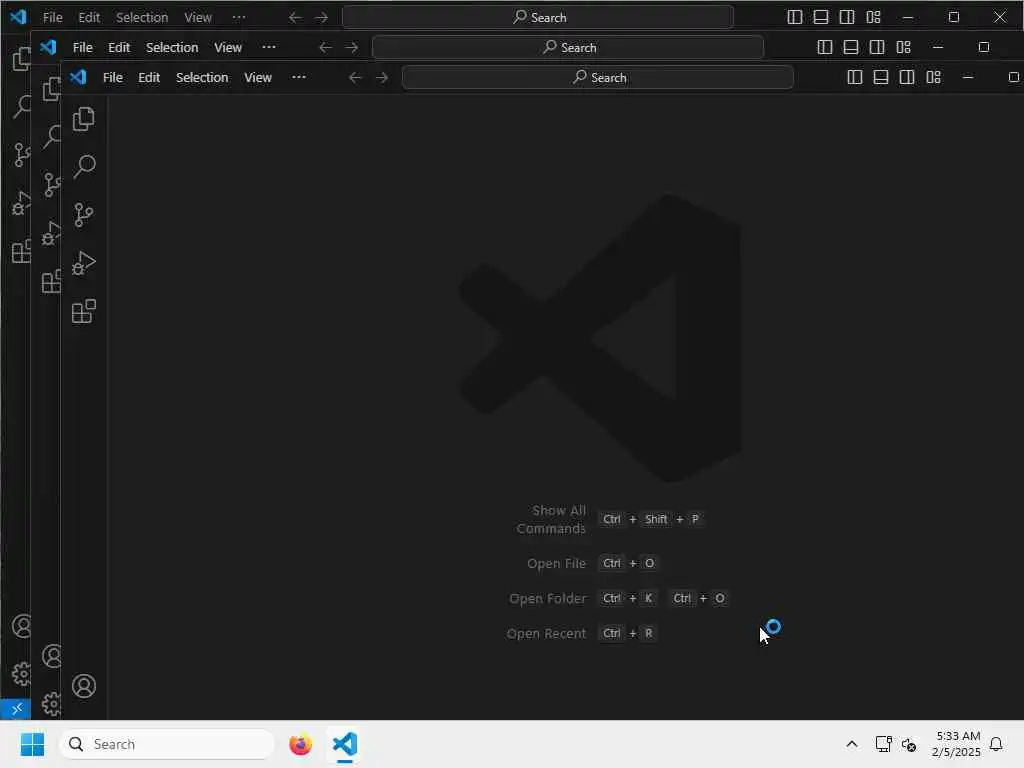Open Selection menu in front window
This screenshot has width=1024, height=768.
click(x=202, y=77)
